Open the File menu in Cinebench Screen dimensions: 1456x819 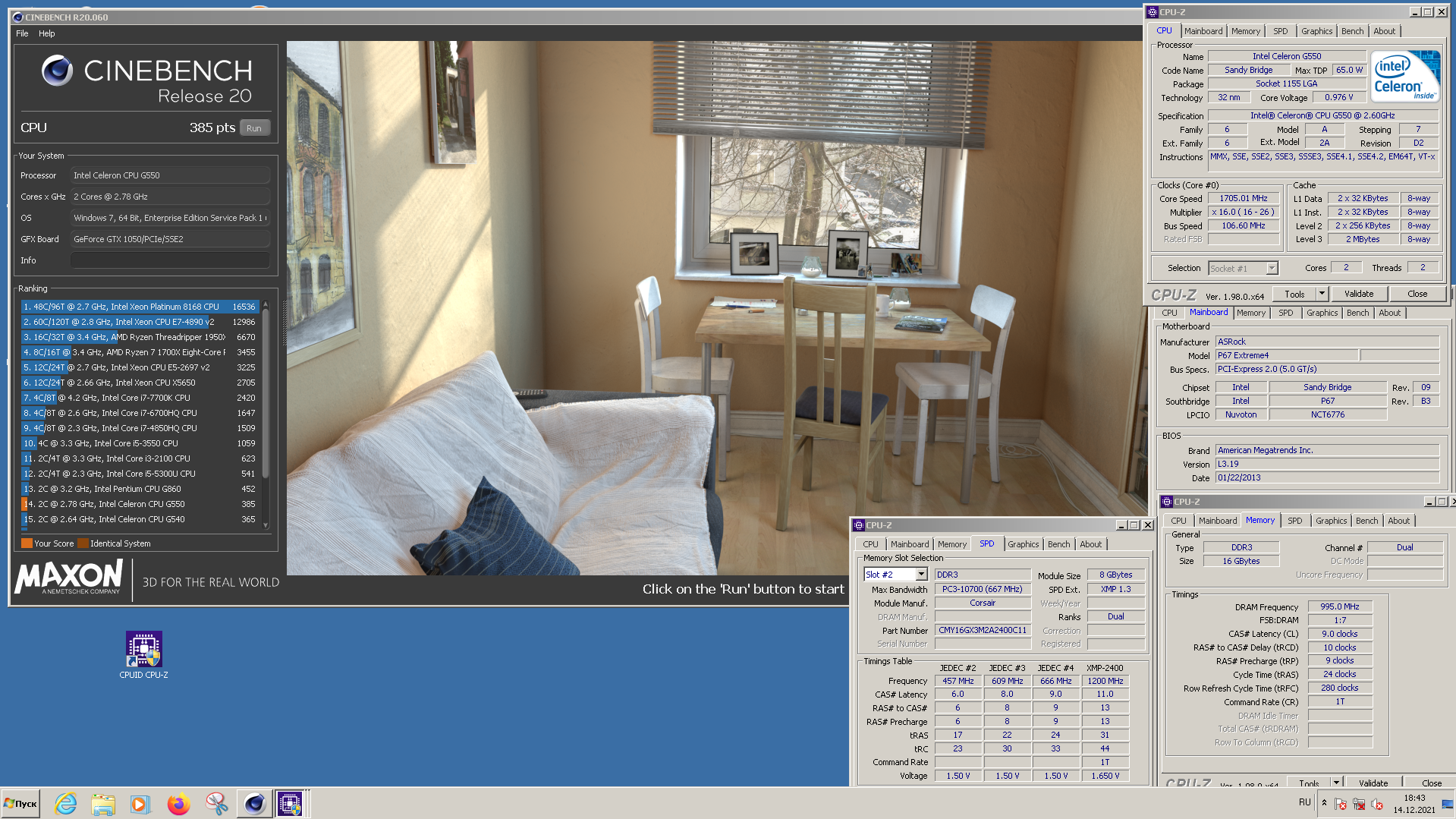(x=22, y=33)
